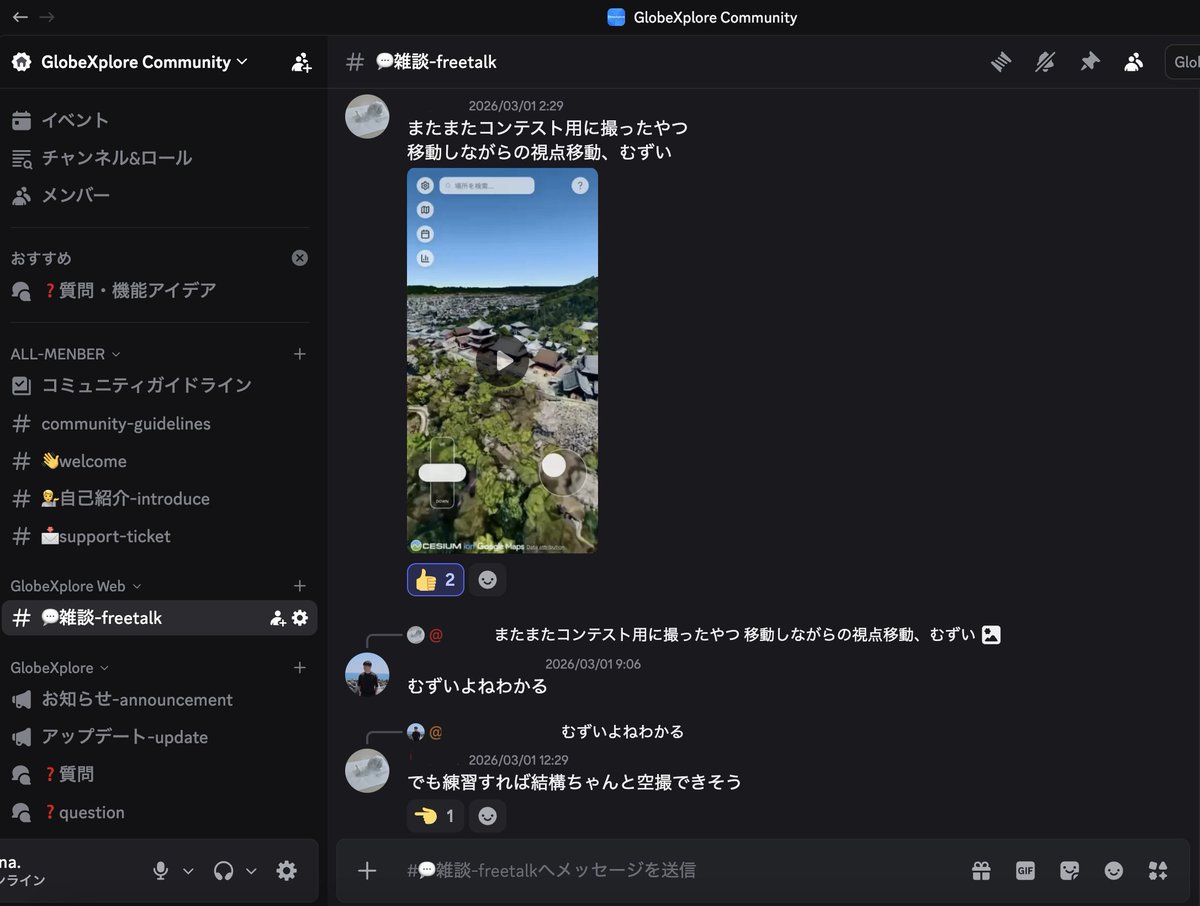Dismiss the おすすめ section

pos(299,258)
